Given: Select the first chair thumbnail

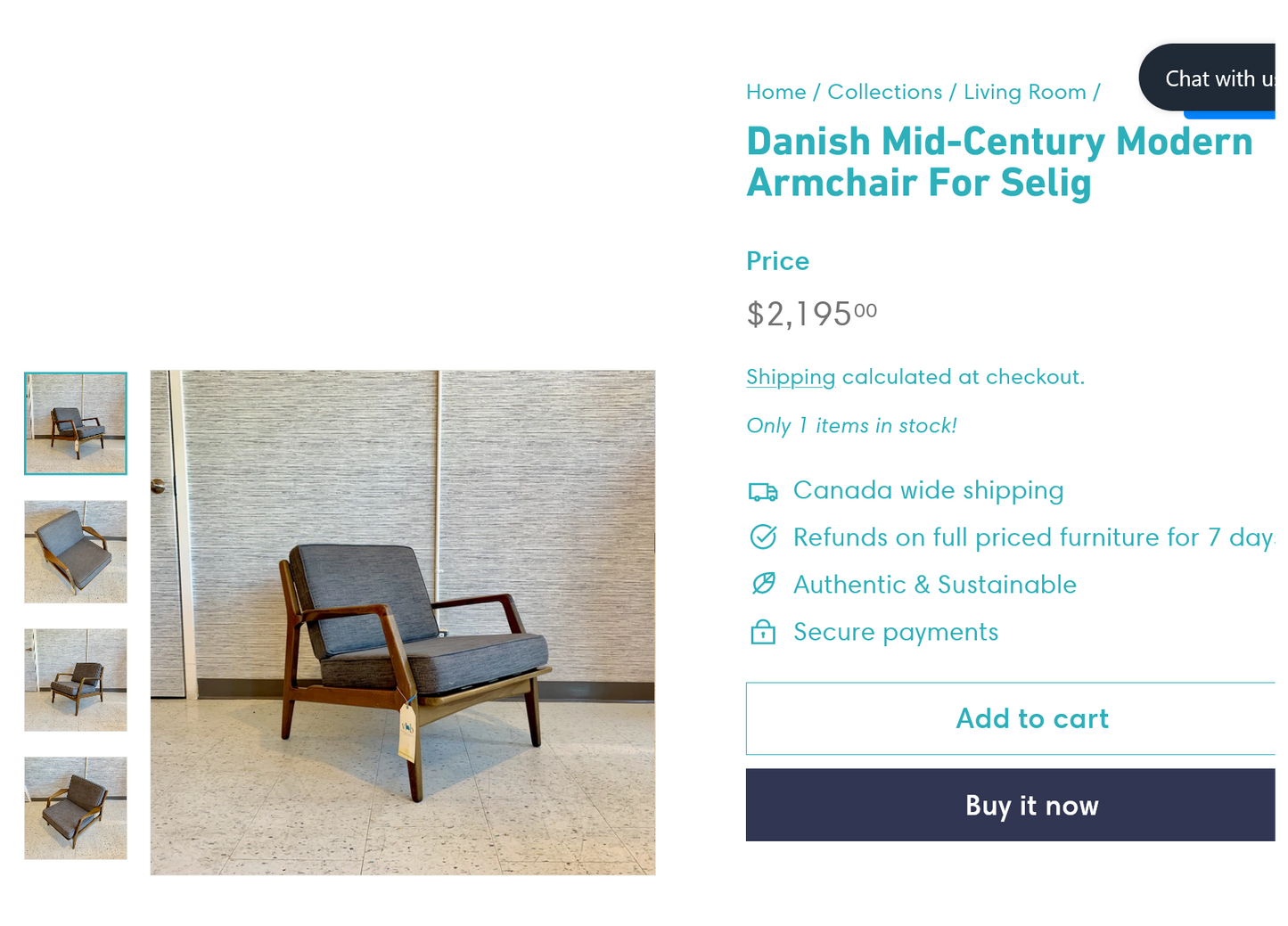Looking at the screenshot, I should 76,423.
